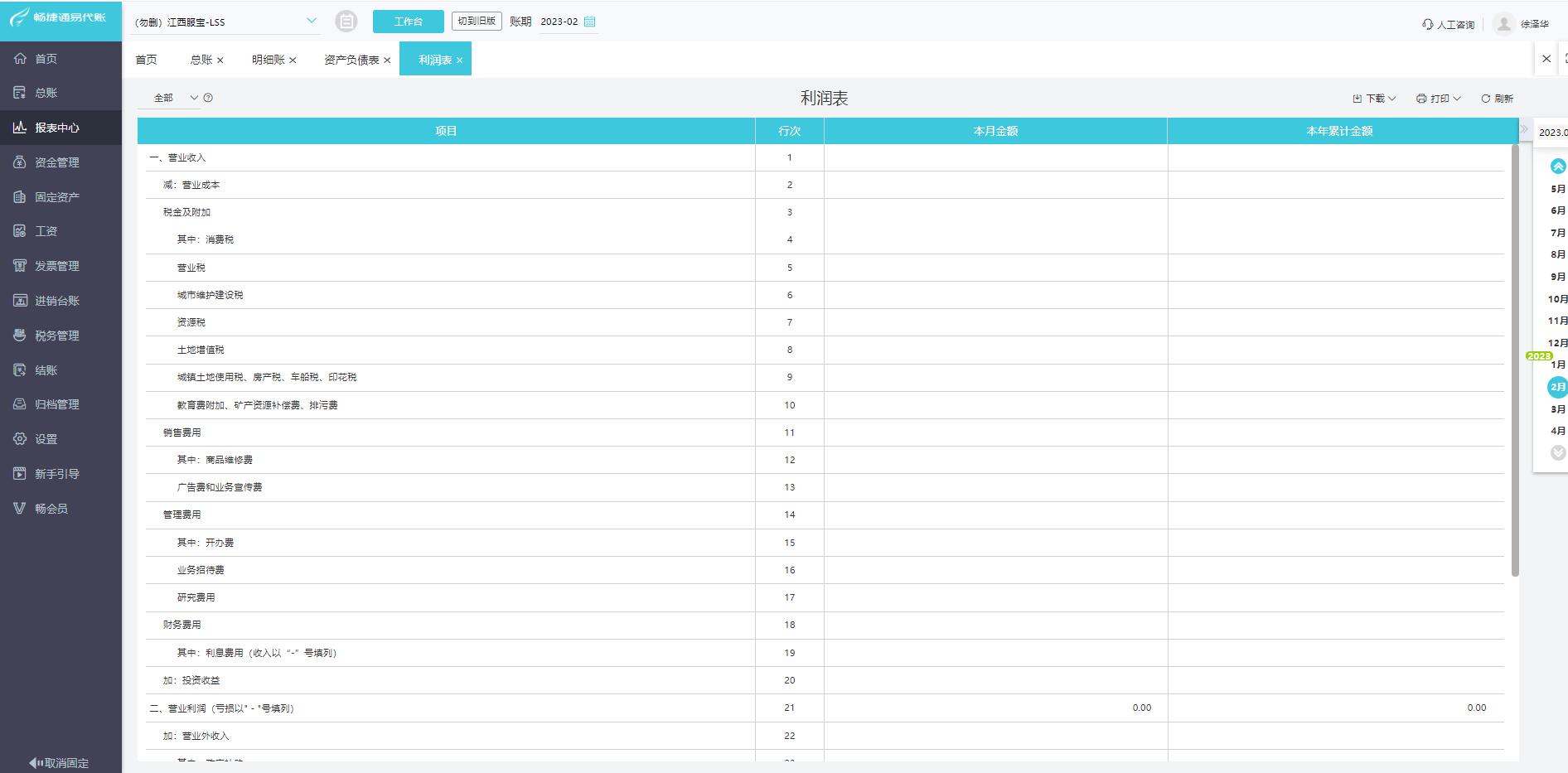
Task: Click the calendar icon beside 账期 2023-02
Action: pyautogui.click(x=589, y=22)
